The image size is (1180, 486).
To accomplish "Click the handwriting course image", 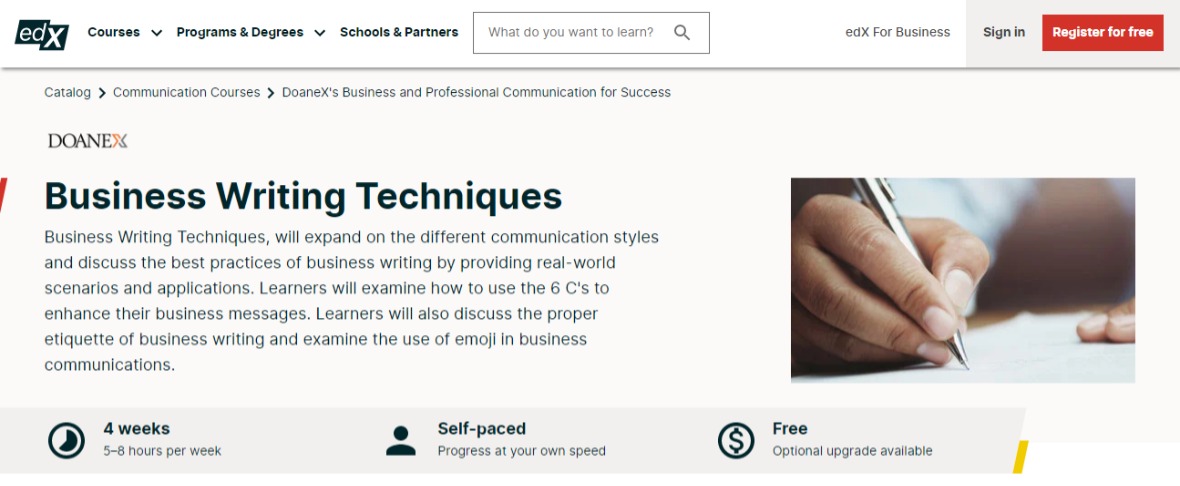I will tap(963, 280).
